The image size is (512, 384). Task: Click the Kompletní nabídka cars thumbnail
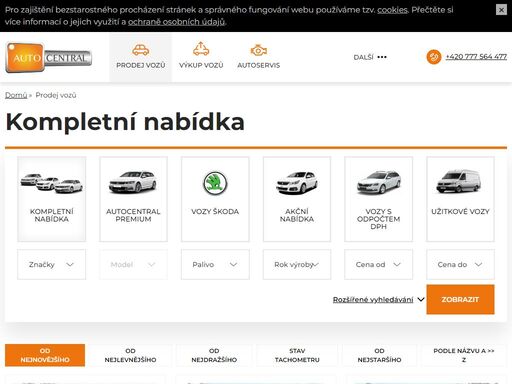[x=52, y=183]
